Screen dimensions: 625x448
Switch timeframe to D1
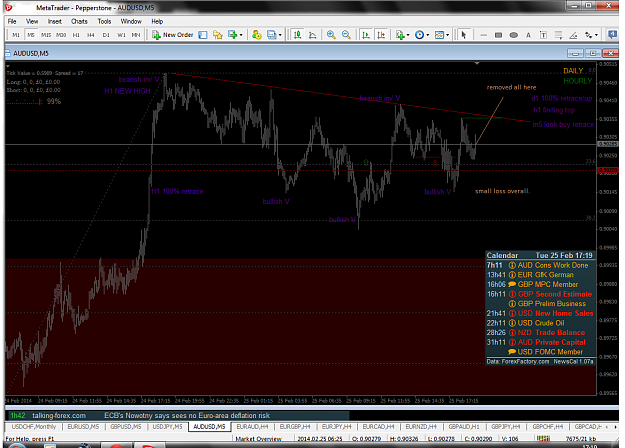pos(106,35)
